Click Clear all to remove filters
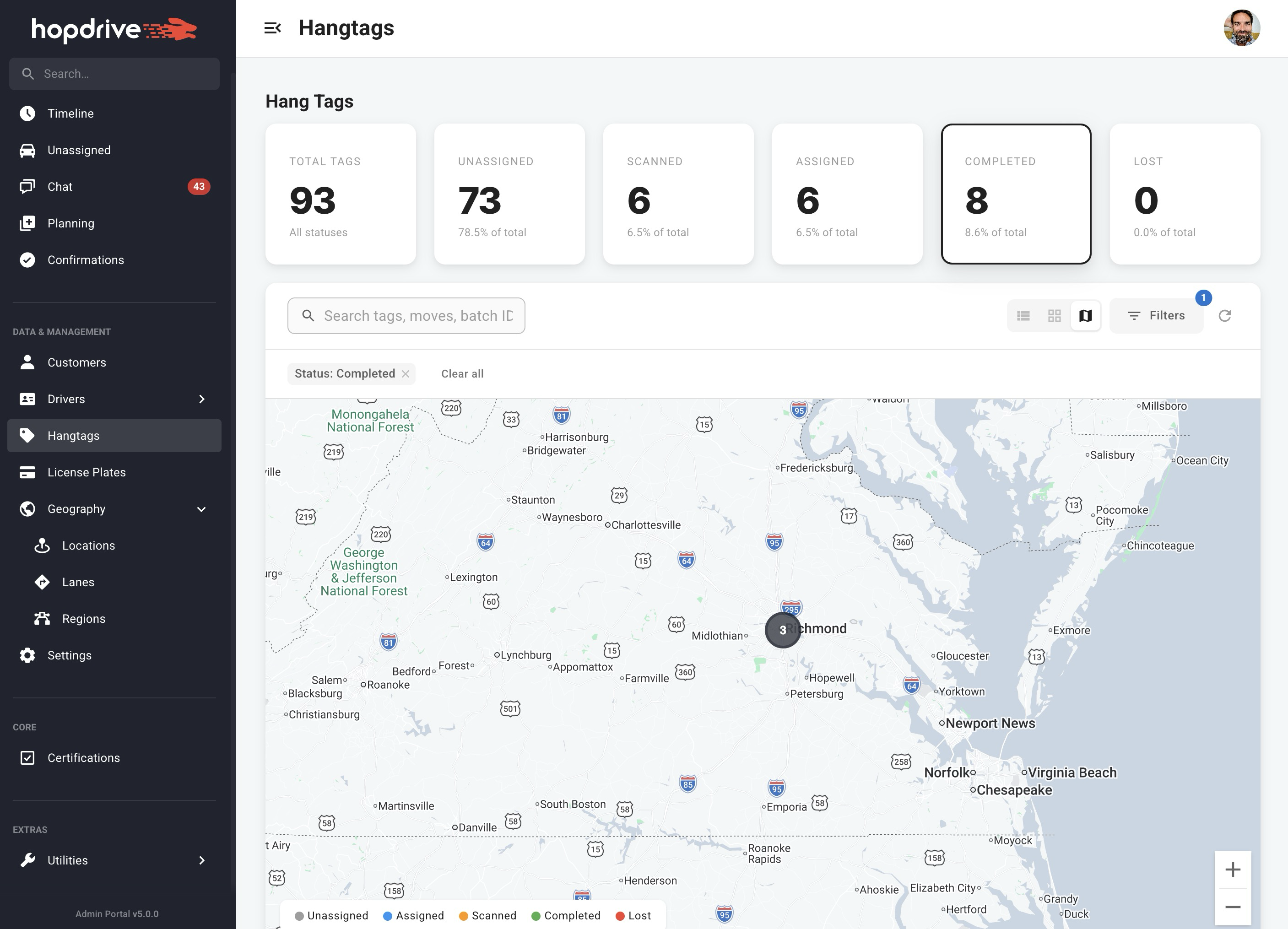Screen dimensions: 1288x929 (462, 373)
